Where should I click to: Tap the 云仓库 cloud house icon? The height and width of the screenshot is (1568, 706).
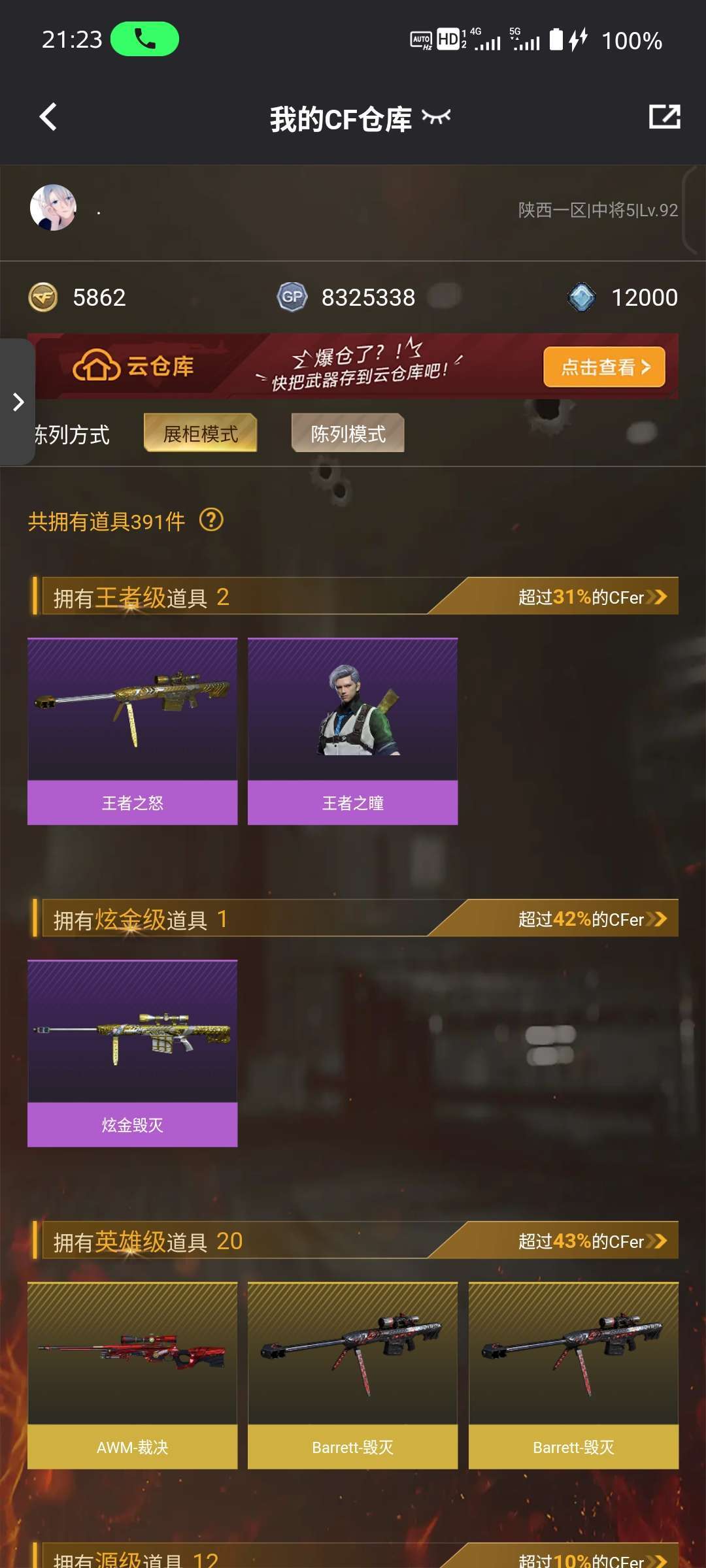96,365
